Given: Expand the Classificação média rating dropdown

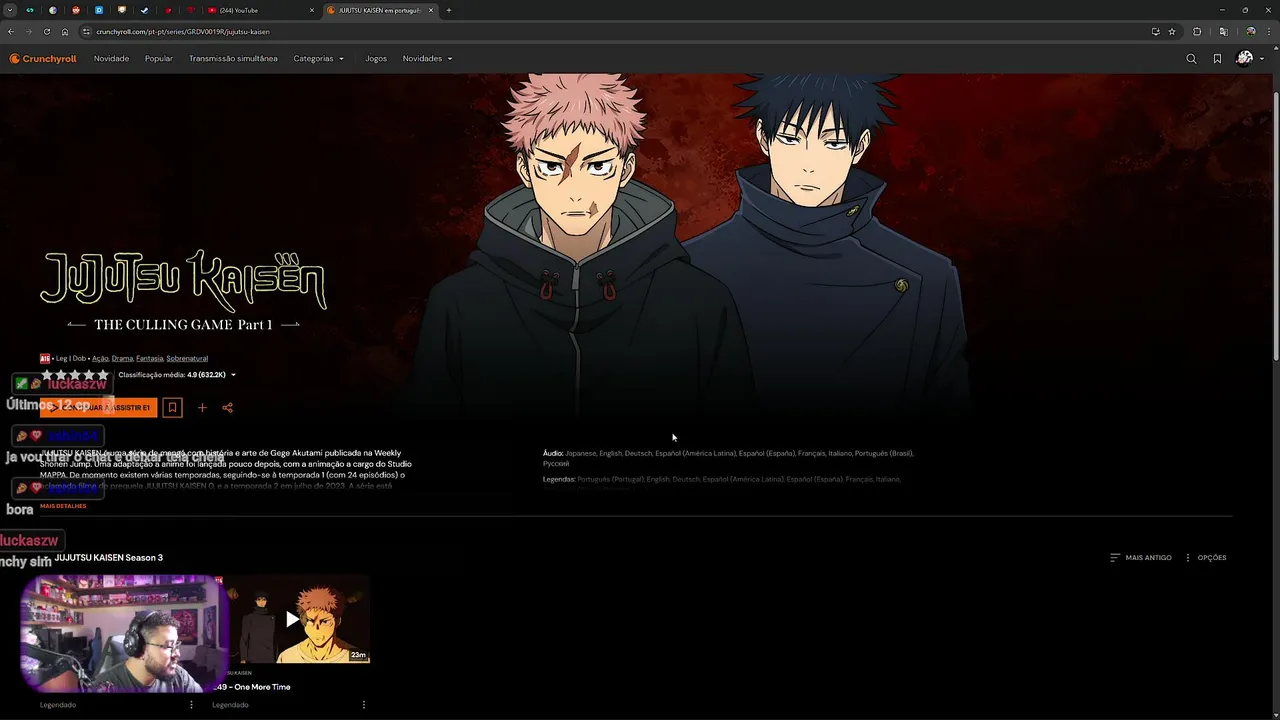Looking at the screenshot, I should (177, 375).
